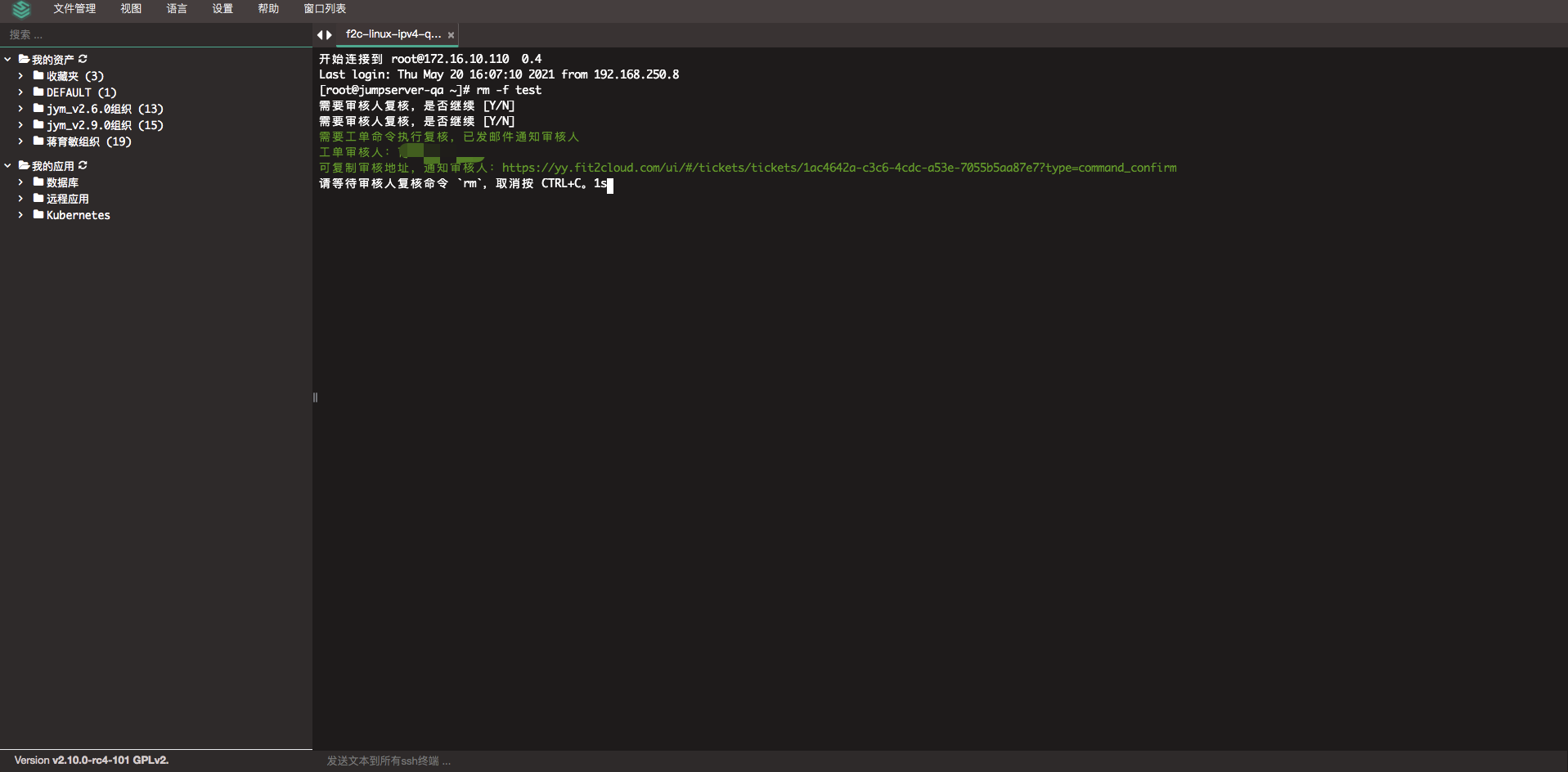Open the 窗口列表 menu
The height and width of the screenshot is (772, 1568).
click(325, 9)
